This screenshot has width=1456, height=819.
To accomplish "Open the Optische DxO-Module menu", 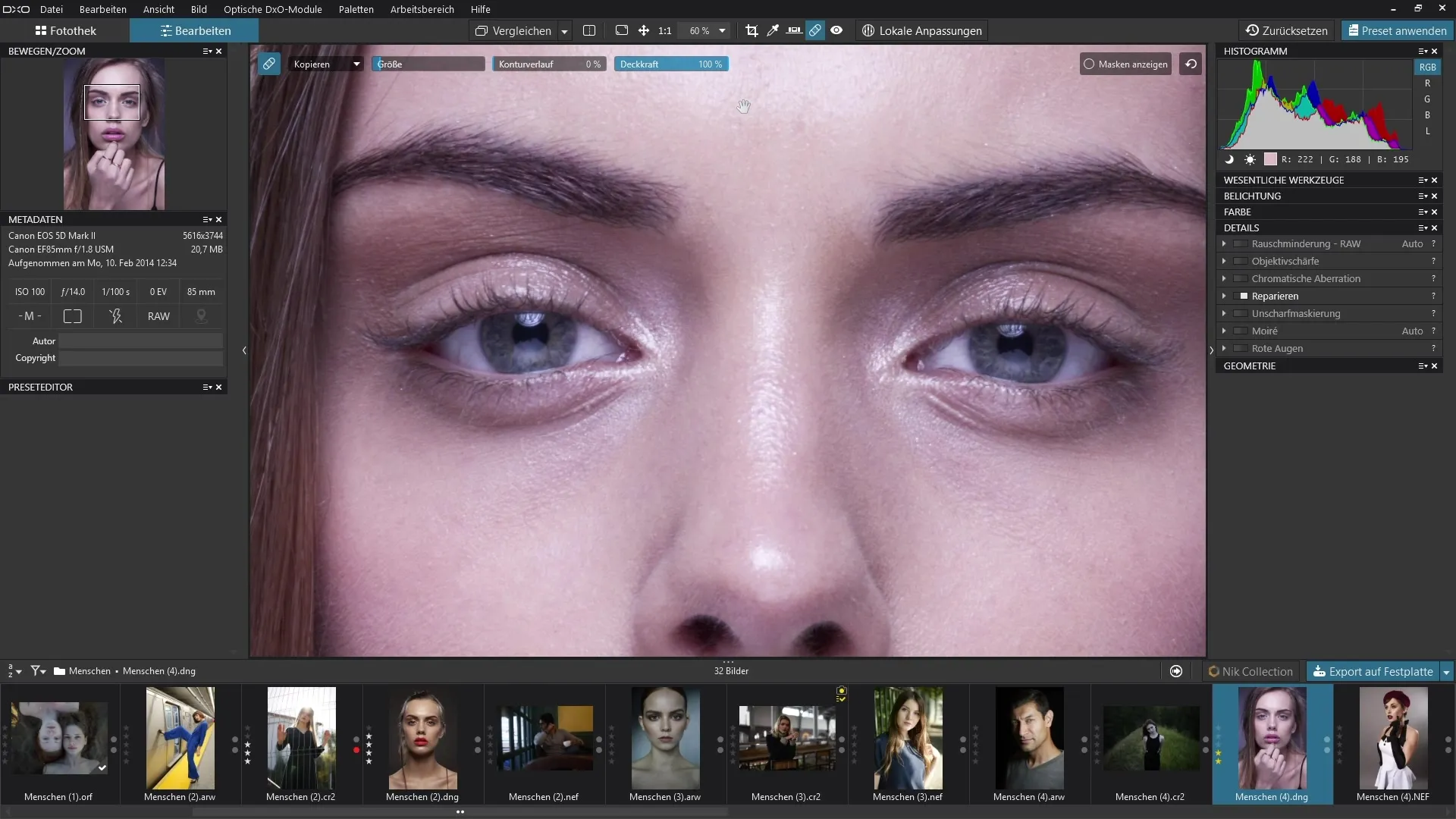I will [273, 9].
